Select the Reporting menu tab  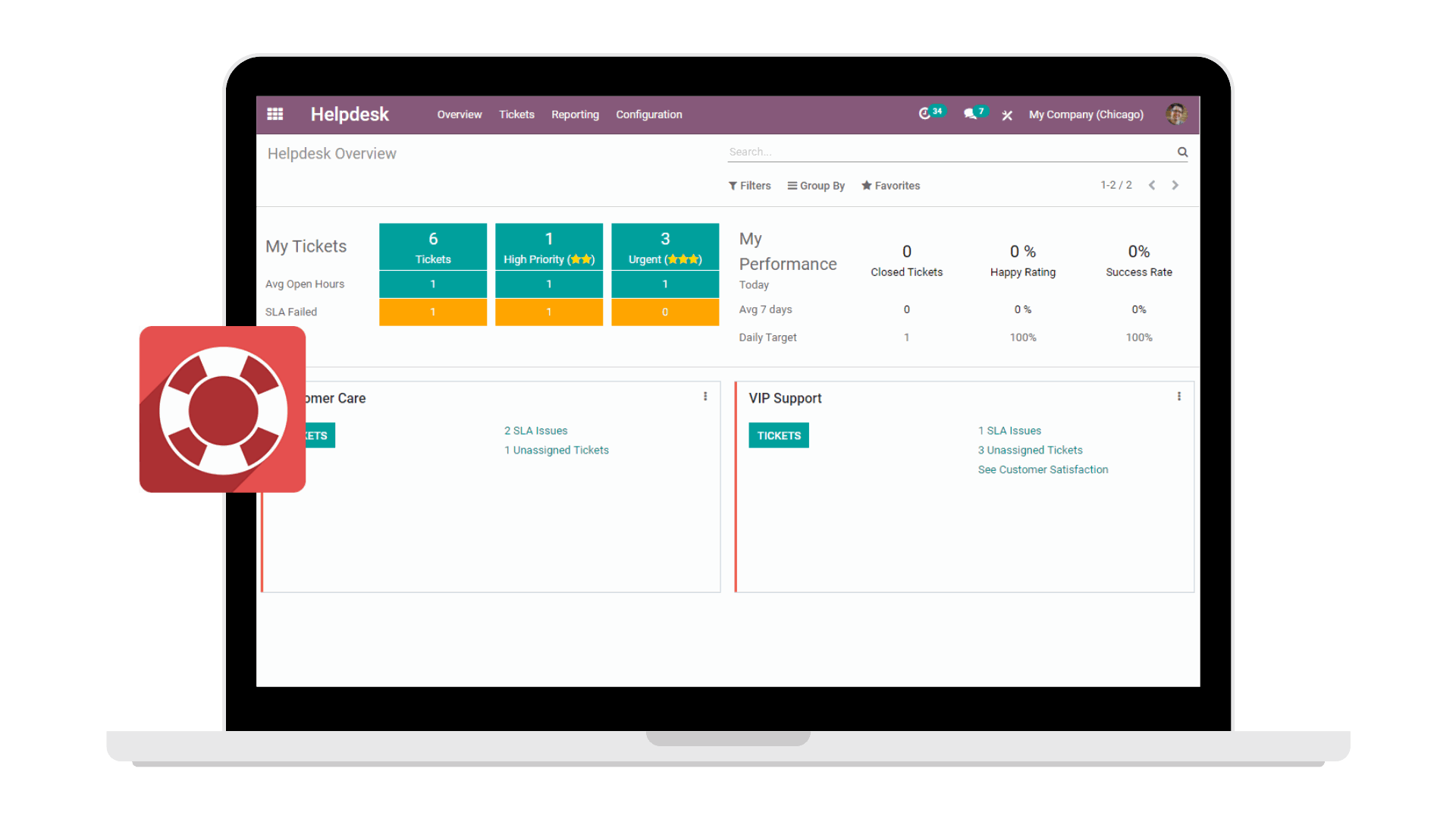(575, 114)
